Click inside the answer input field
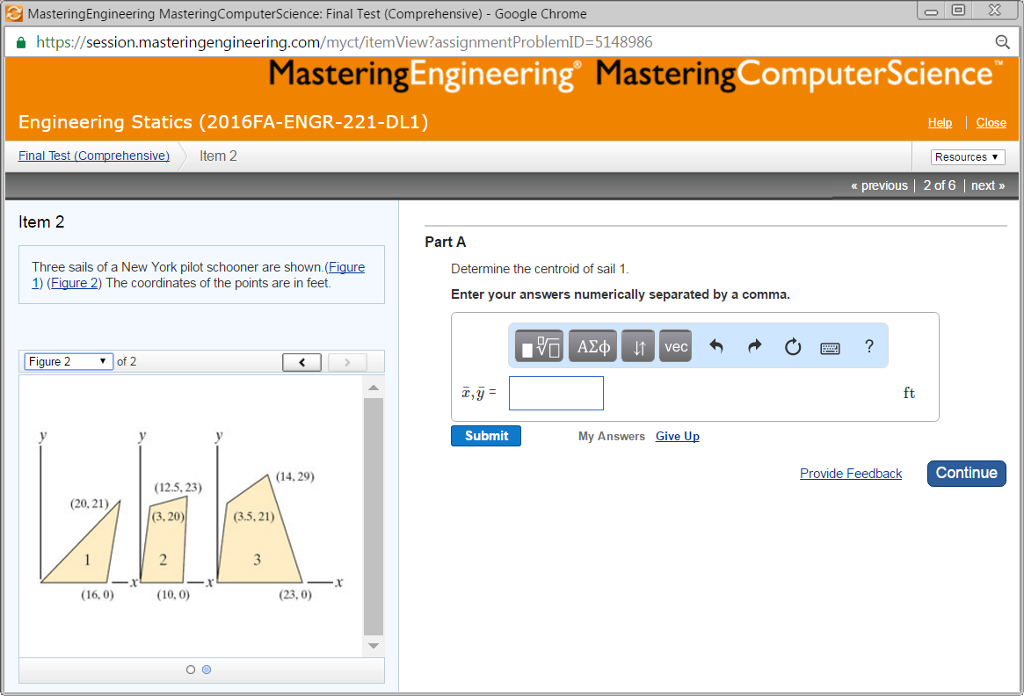 click(556, 393)
